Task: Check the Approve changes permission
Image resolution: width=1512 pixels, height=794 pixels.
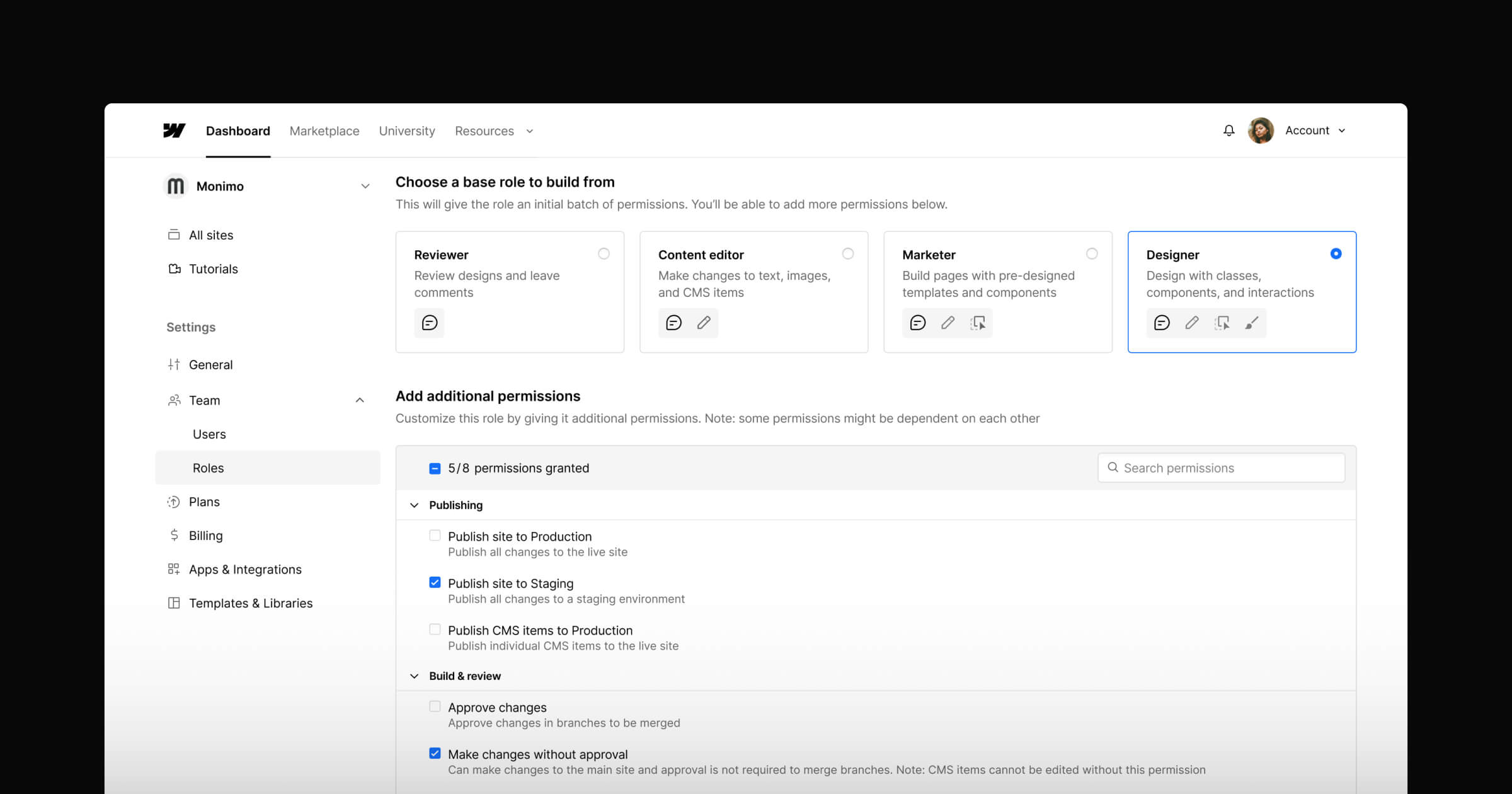Action: 435,706
